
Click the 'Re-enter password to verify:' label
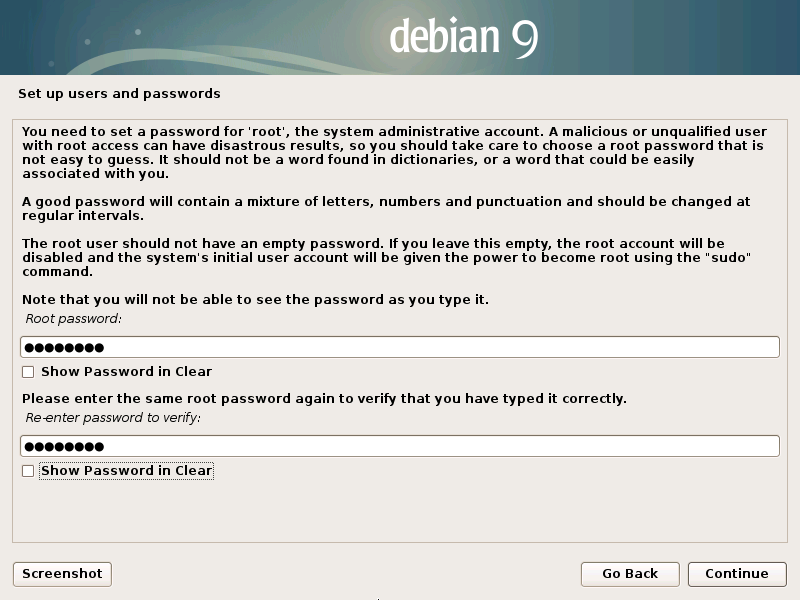[x=113, y=418]
